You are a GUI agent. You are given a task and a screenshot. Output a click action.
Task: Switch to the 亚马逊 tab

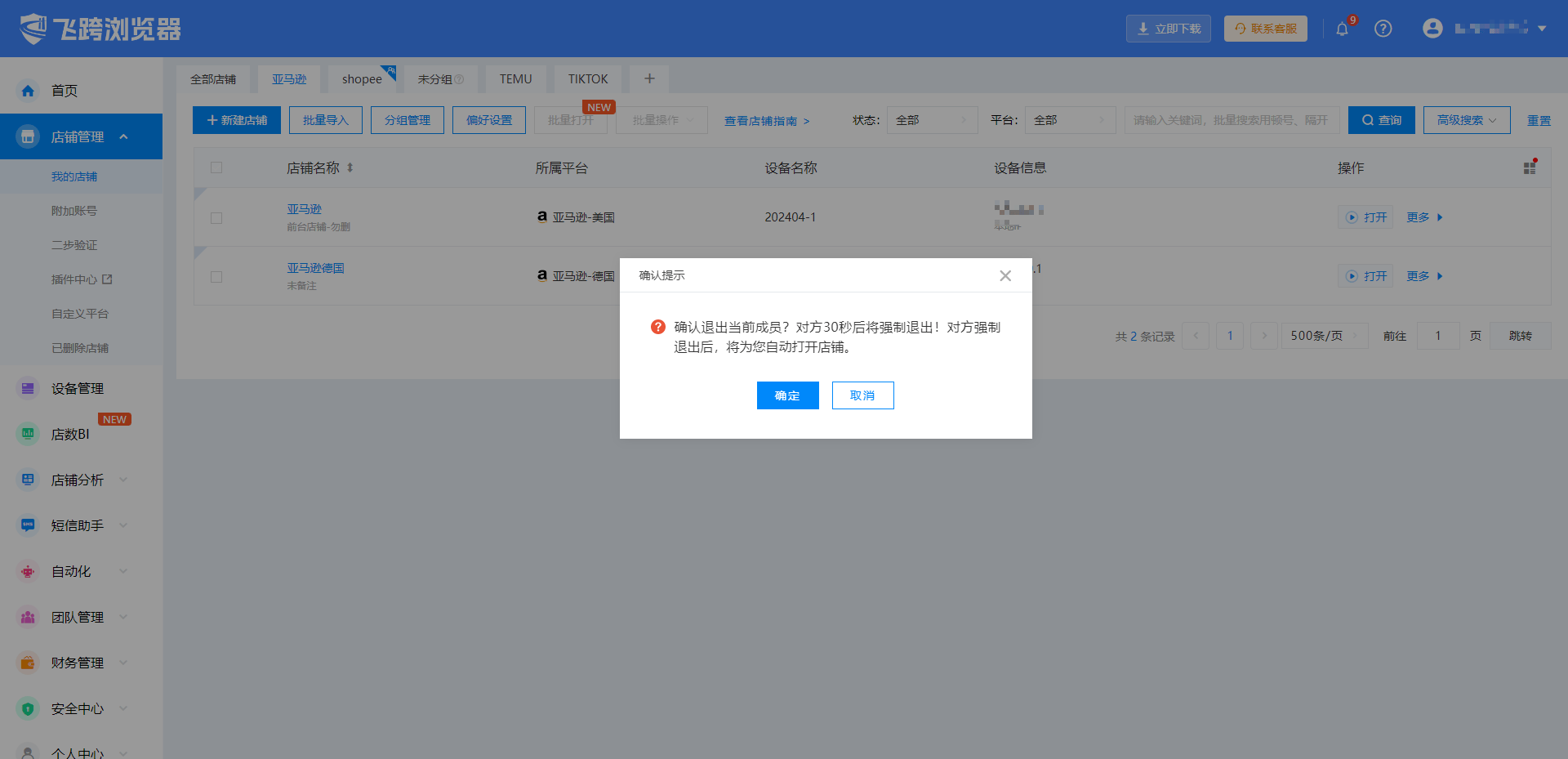(289, 79)
